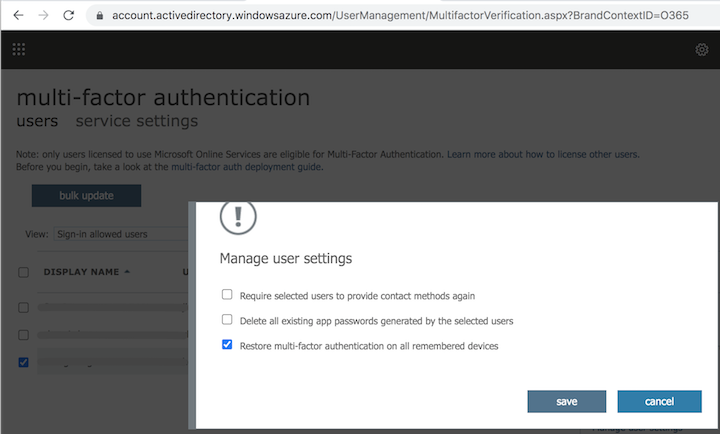Switch to the service settings tab

[x=137, y=121]
